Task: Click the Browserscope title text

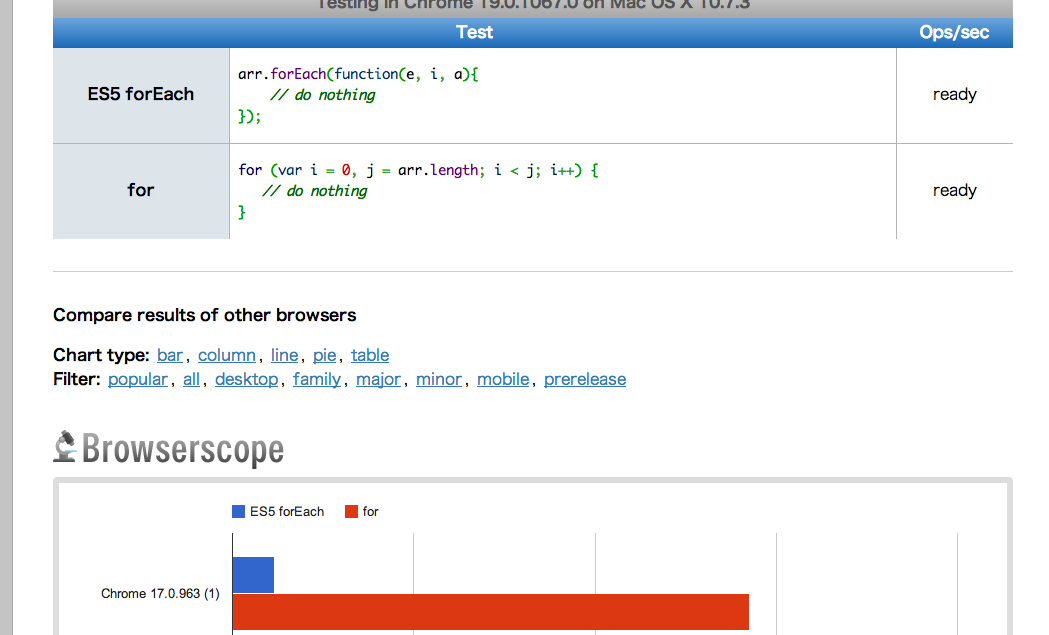Action: 183,449
